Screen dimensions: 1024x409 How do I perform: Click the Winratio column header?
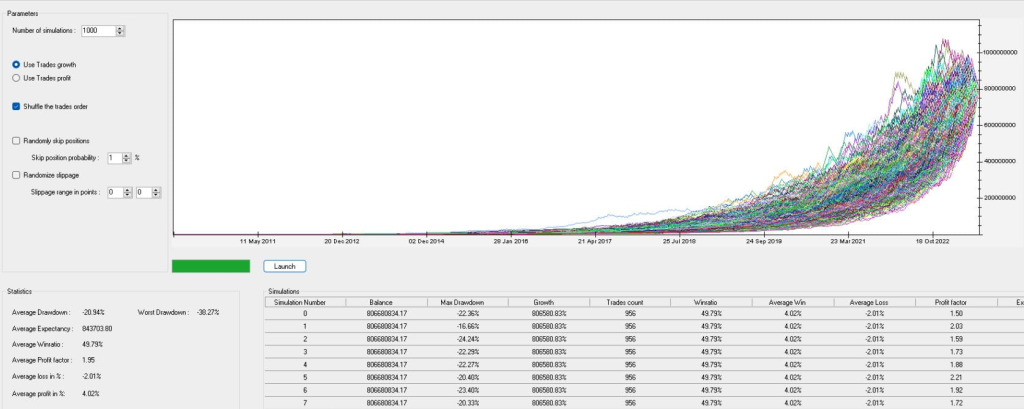[711, 301]
